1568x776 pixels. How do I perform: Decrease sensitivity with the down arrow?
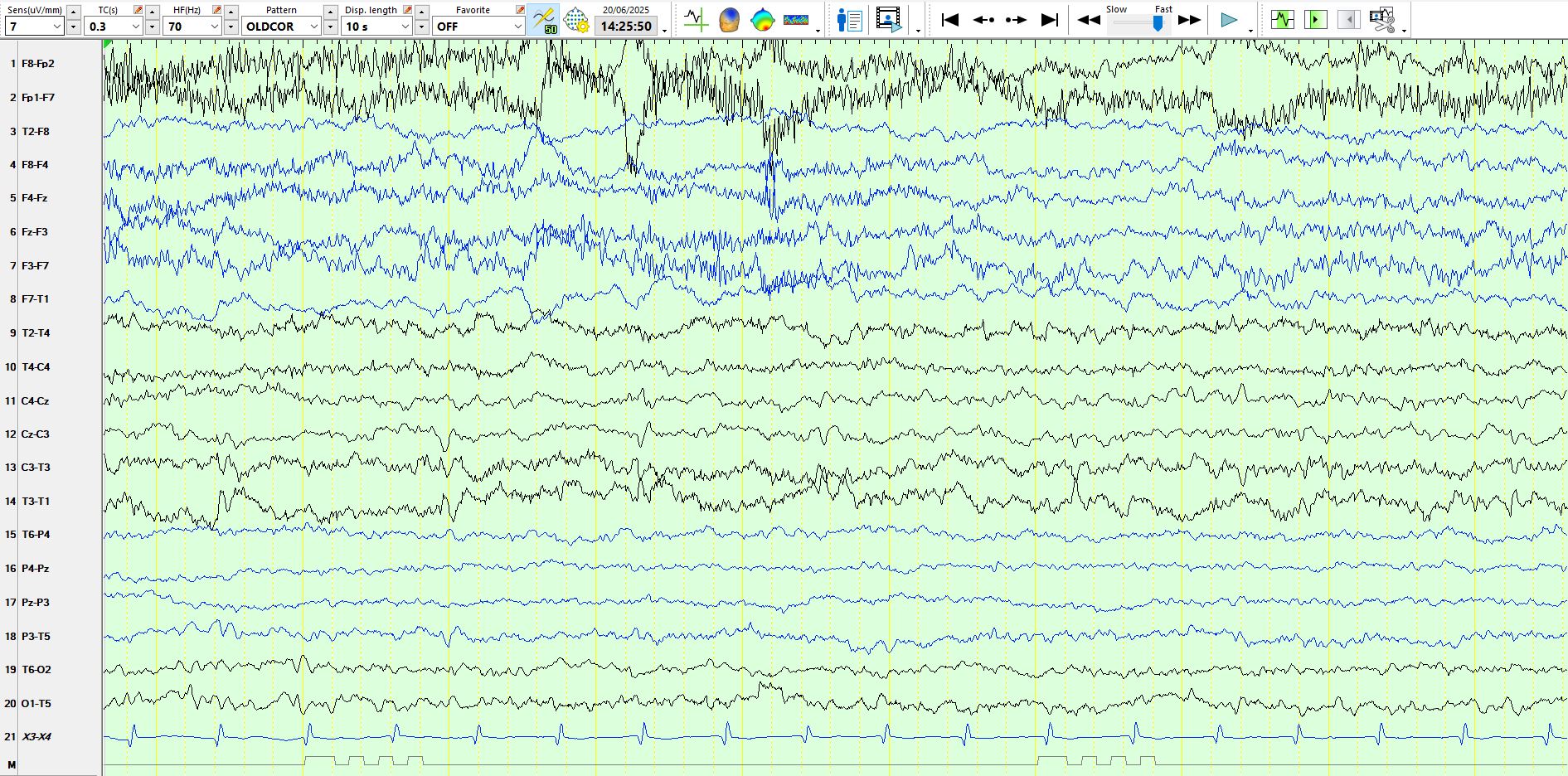(x=73, y=27)
